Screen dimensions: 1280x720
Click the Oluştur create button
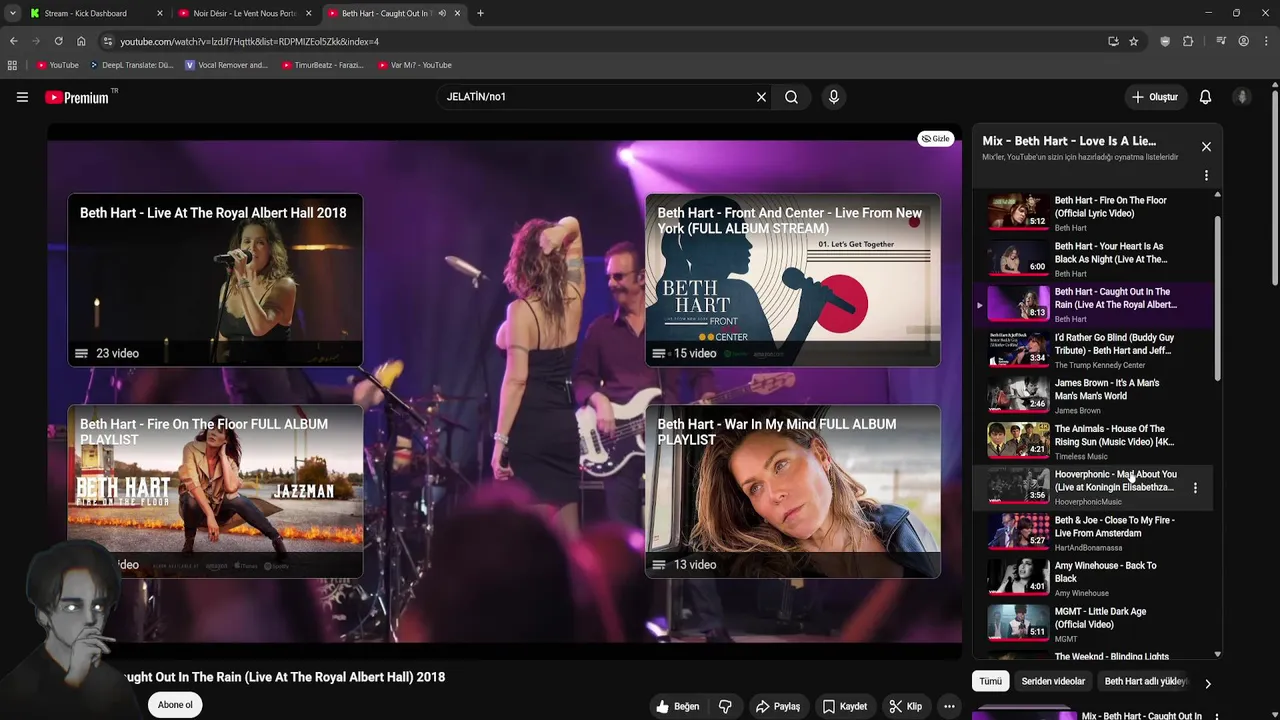click(1155, 97)
